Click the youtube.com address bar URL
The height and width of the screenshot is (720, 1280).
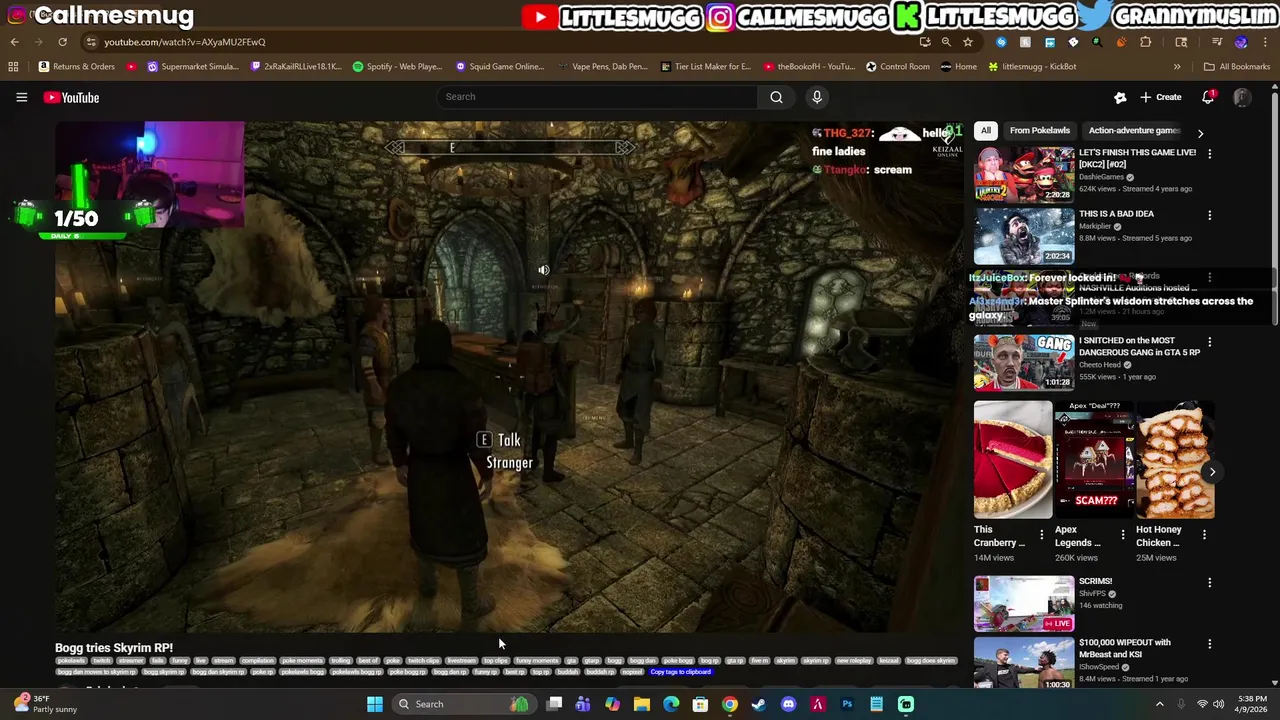coord(185,42)
